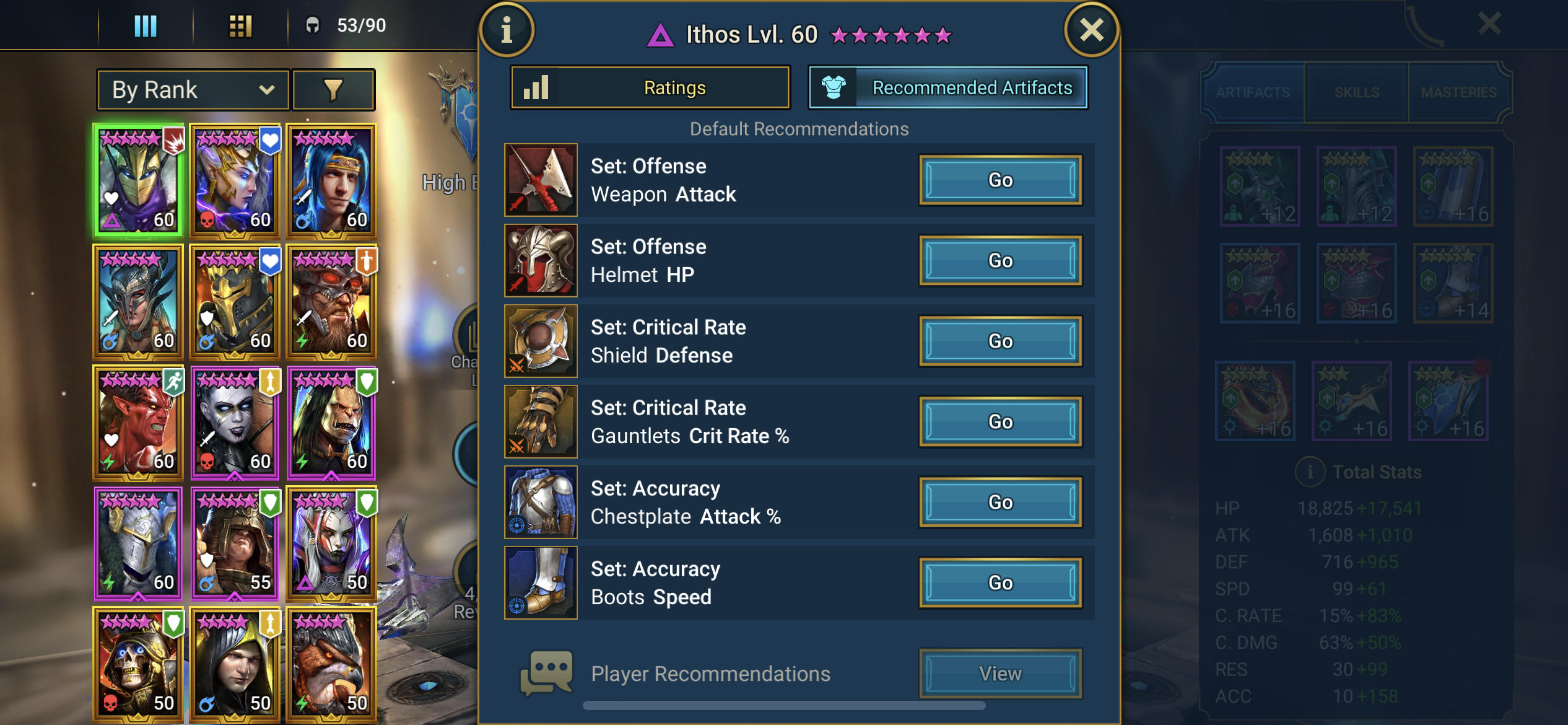
Task: Select the level 55 champion portrait
Action: click(235, 543)
